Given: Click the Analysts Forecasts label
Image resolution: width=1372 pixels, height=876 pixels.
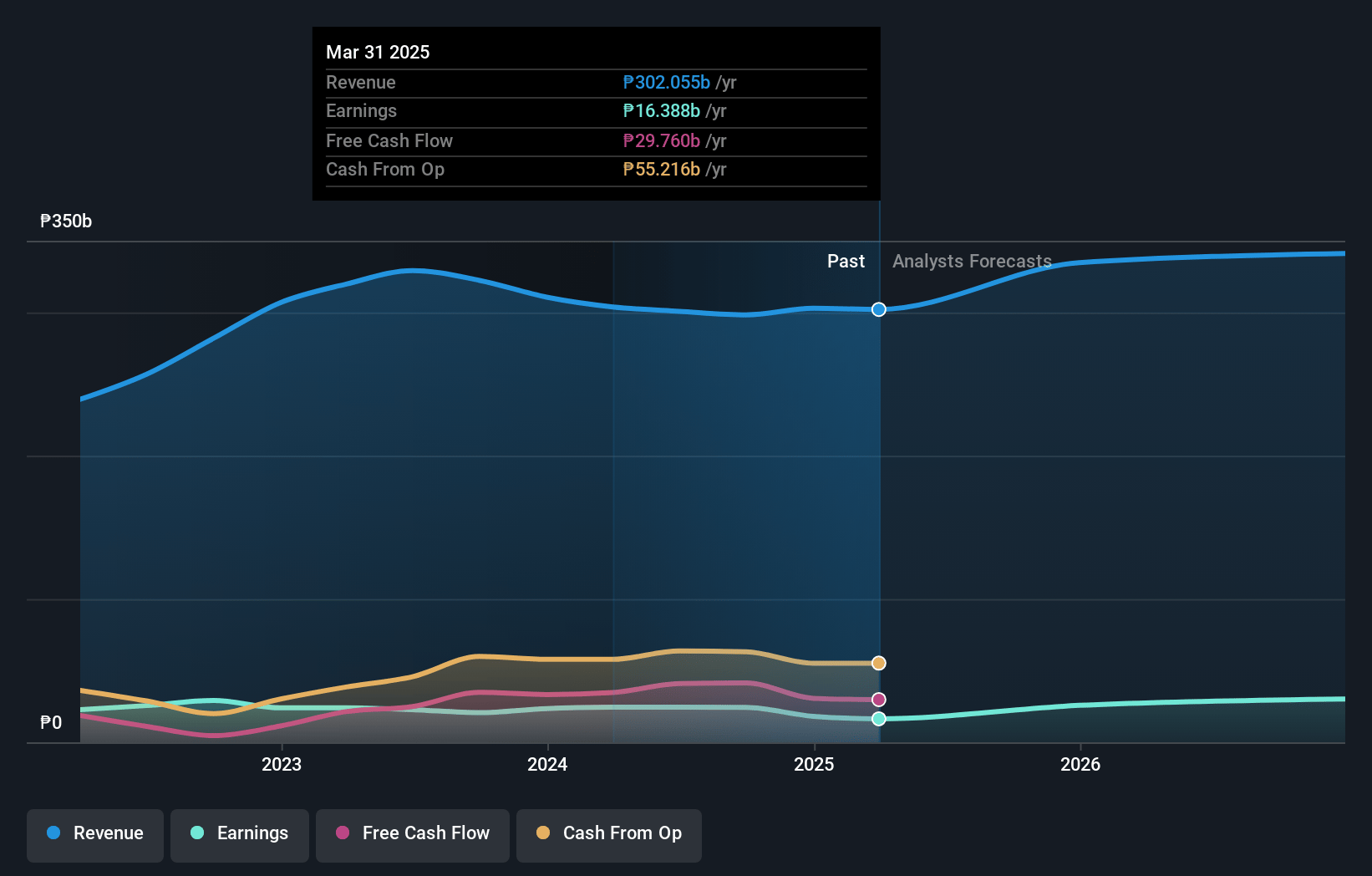Looking at the screenshot, I should 972,261.
